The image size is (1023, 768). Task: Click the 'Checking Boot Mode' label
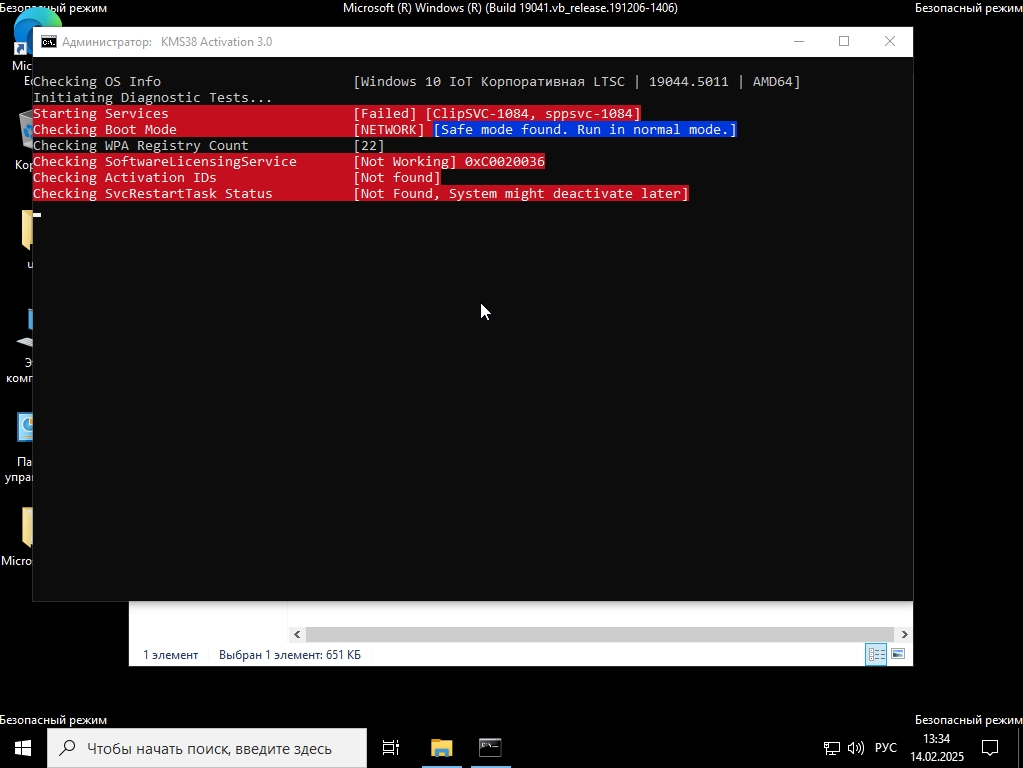pyautogui.click(x=104, y=130)
